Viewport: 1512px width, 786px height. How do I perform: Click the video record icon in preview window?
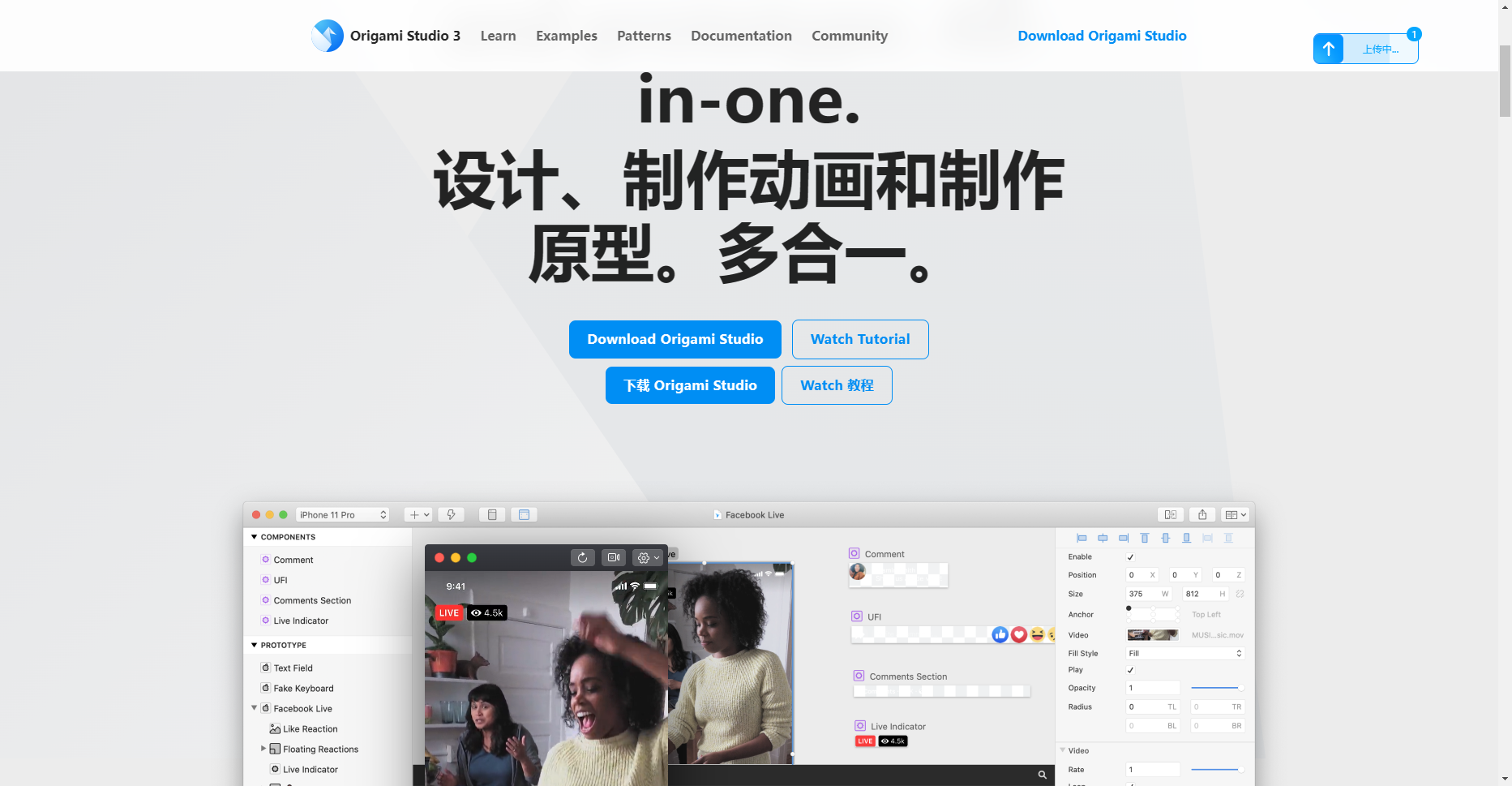614,557
